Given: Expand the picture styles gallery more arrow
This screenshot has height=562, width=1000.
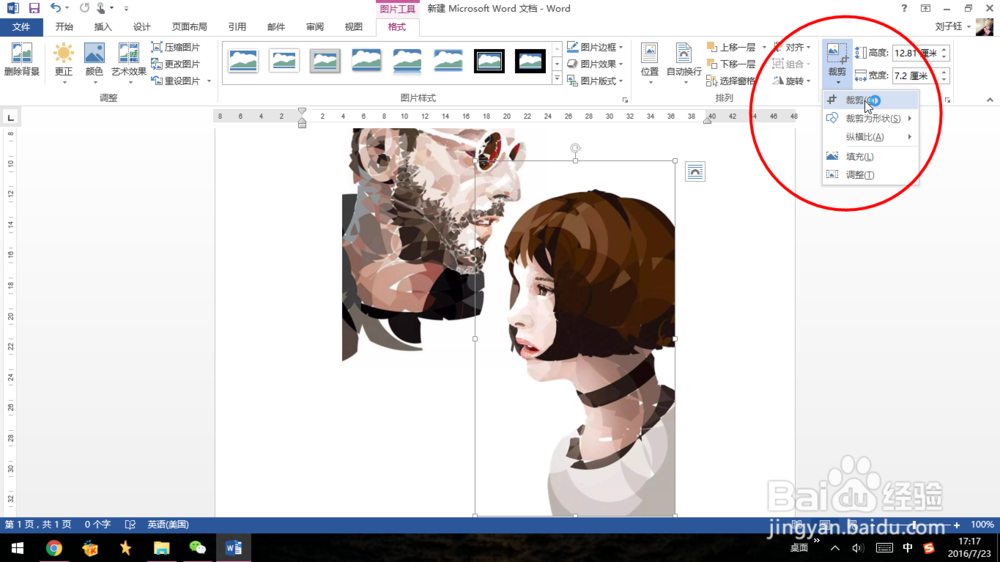Looking at the screenshot, I should [x=557, y=79].
